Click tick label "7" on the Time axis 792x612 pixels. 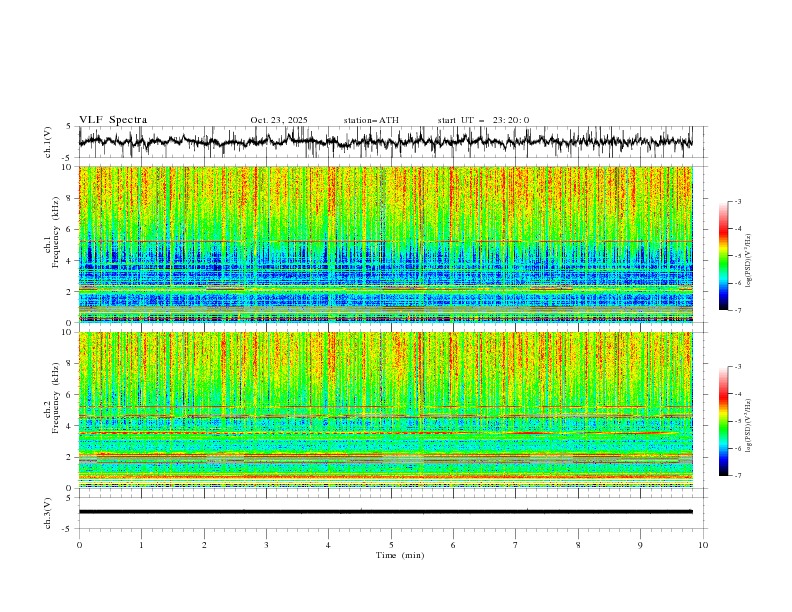tap(516, 545)
